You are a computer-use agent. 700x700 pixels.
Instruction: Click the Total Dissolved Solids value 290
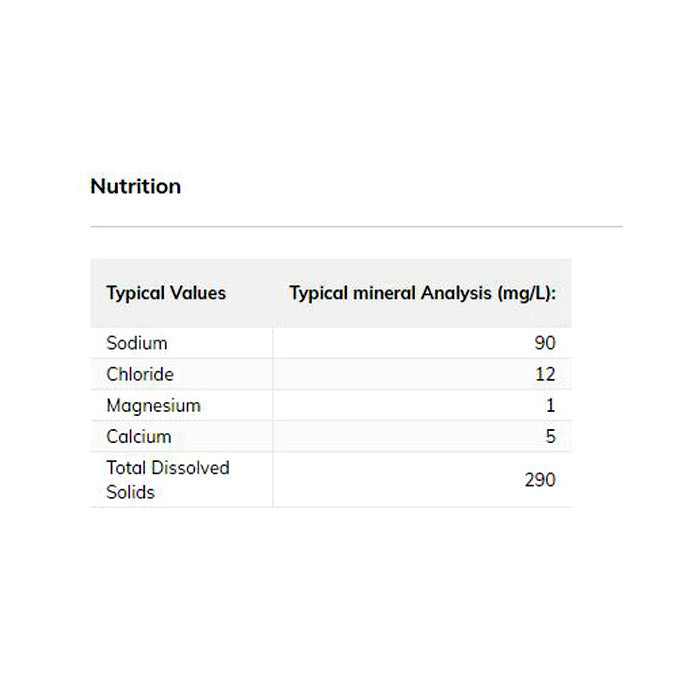pos(540,480)
